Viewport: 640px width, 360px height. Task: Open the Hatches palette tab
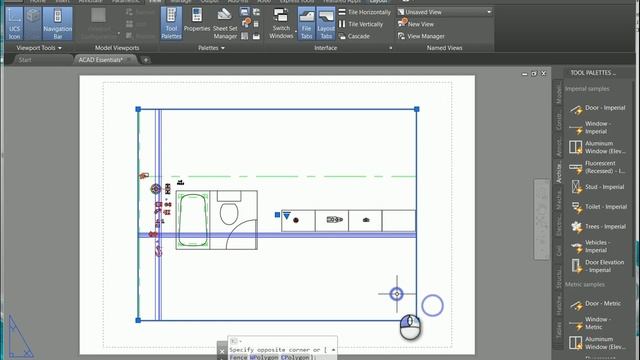[558, 305]
